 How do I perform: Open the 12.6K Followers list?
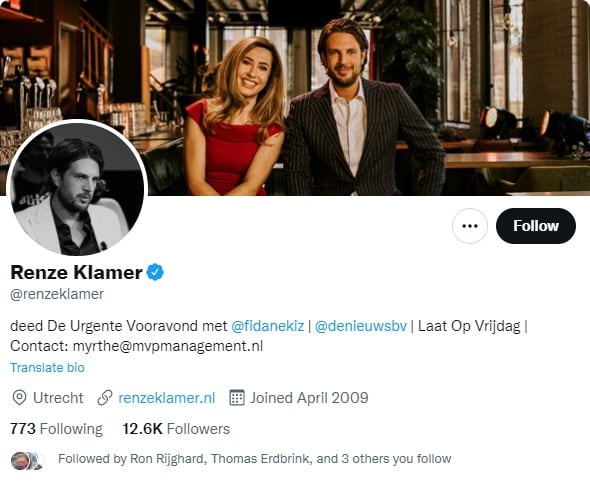(176, 429)
